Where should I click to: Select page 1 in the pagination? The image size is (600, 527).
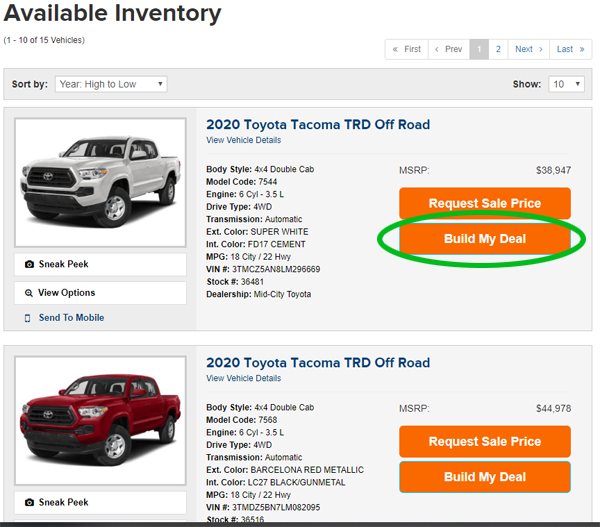479,49
